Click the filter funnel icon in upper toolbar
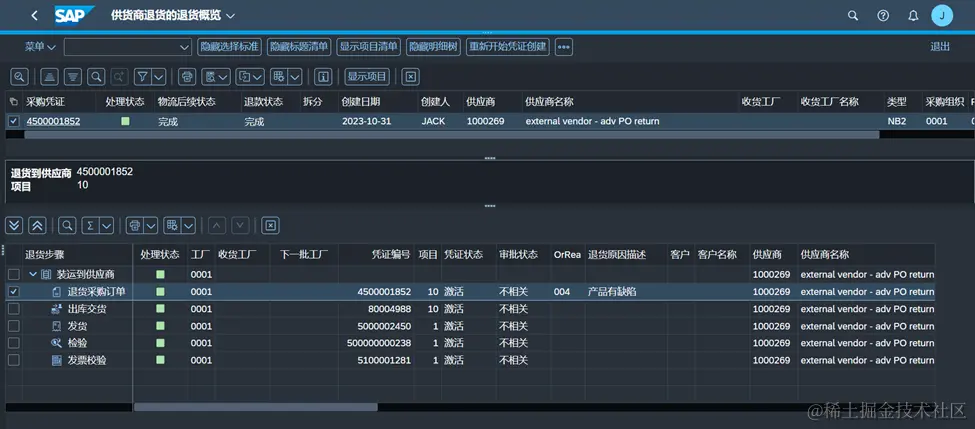Image resolution: width=975 pixels, height=429 pixels. point(142,76)
